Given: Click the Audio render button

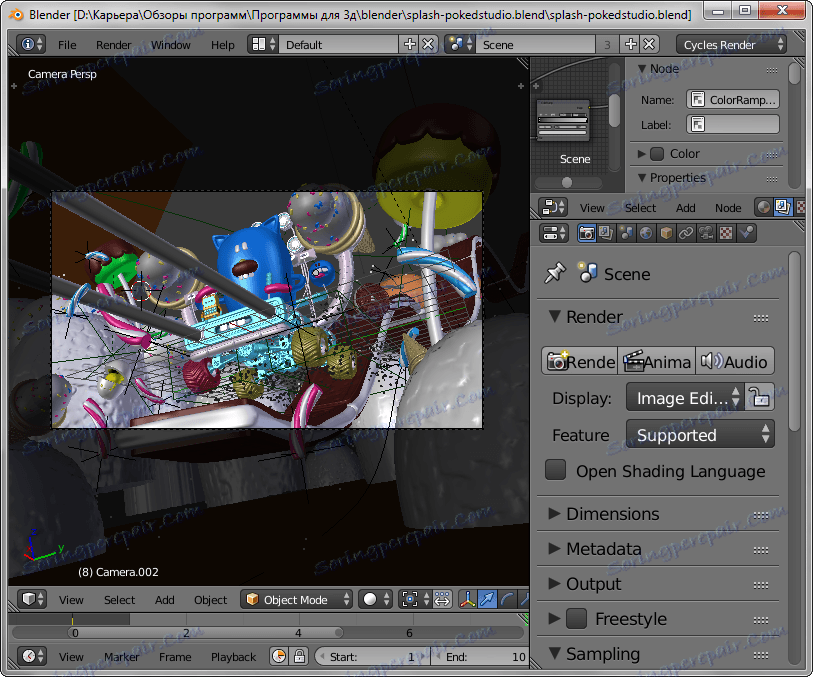Looking at the screenshot, I should click(x=735, y=362).
